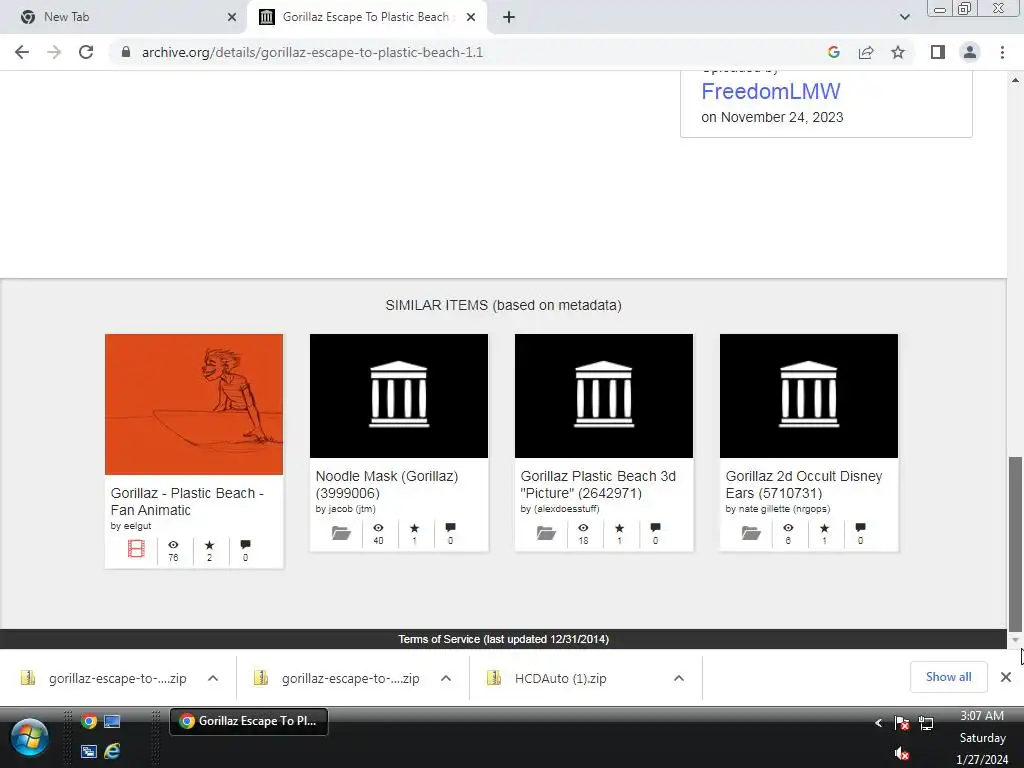
Task: Open Gorillaz Plastic Beach 3d Picture thumbnail
Action: [603, 396]
